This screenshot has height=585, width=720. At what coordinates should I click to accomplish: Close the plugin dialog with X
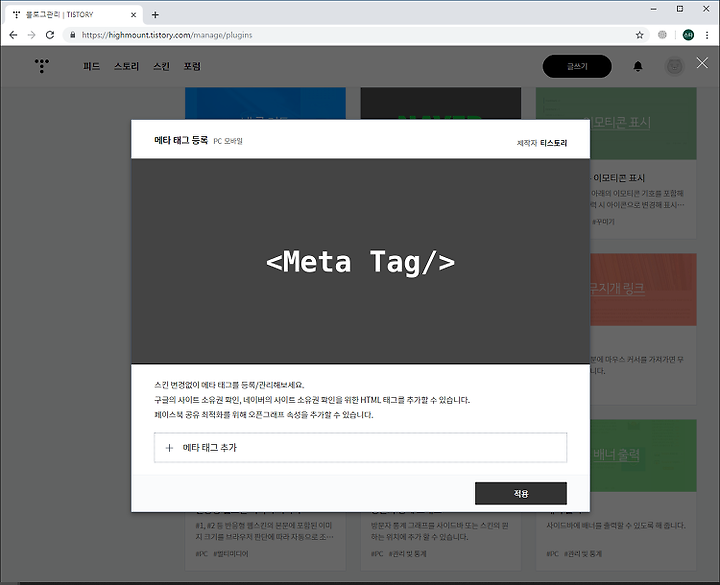pyautogui.click(x=702, y=63)
